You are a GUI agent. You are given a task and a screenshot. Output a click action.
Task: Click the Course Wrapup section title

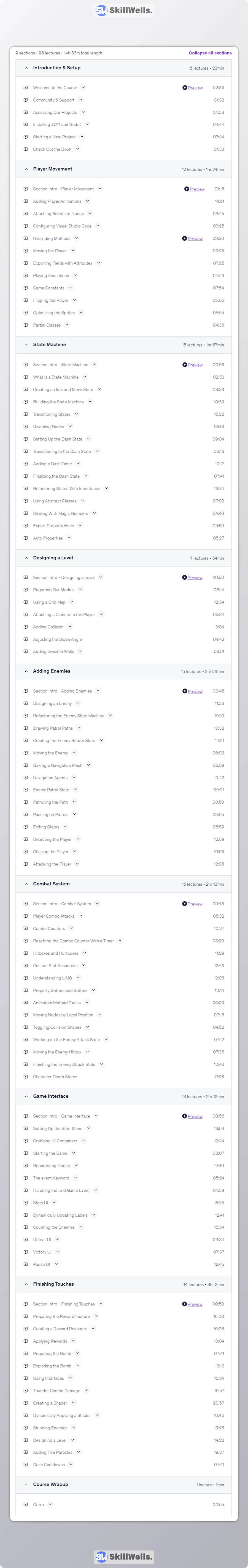click(50, 1485)
